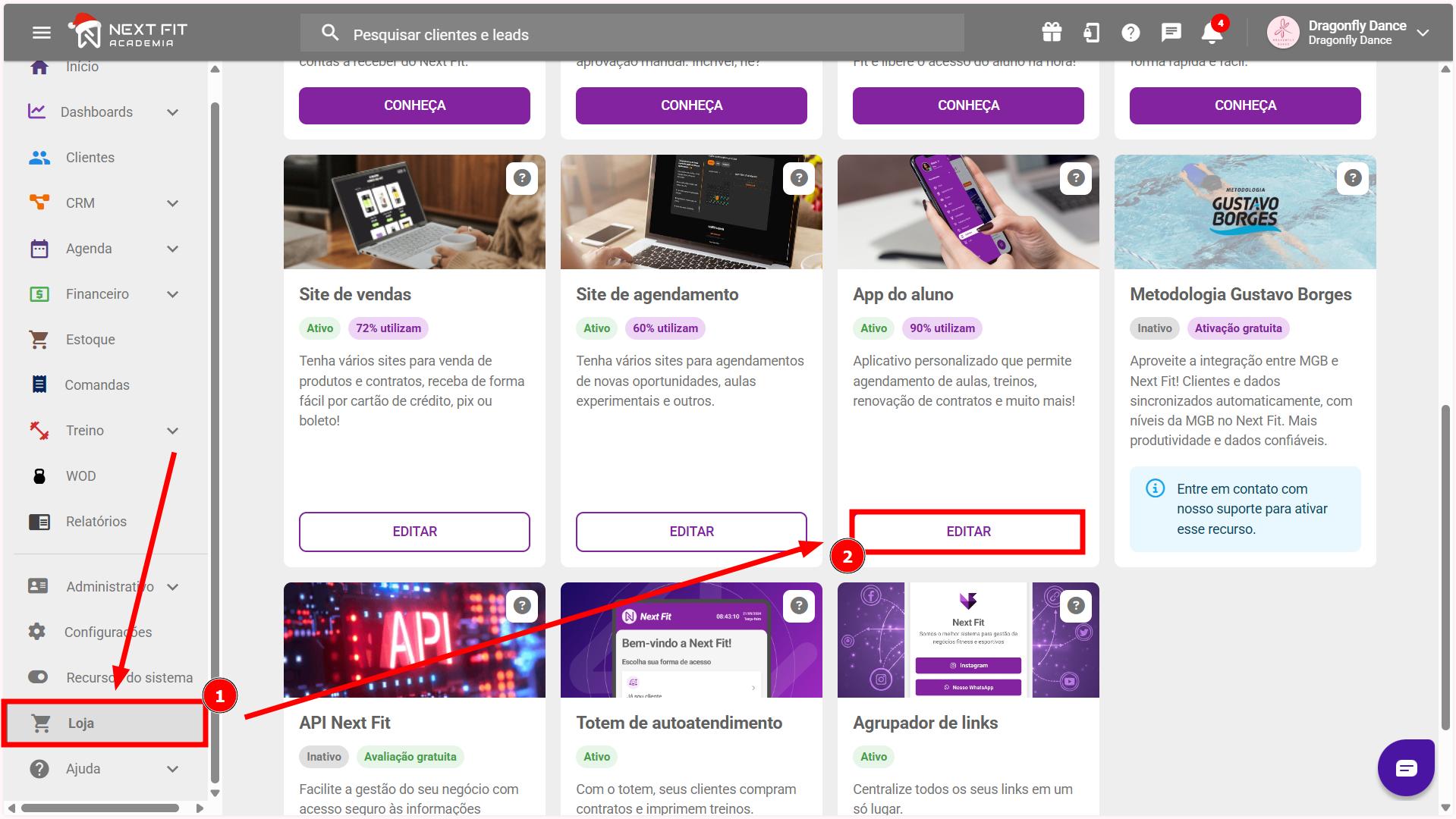This screenshot has width=1456, height=819.
Task: Click the Estoque cart icon
Action: pos(39,339)
